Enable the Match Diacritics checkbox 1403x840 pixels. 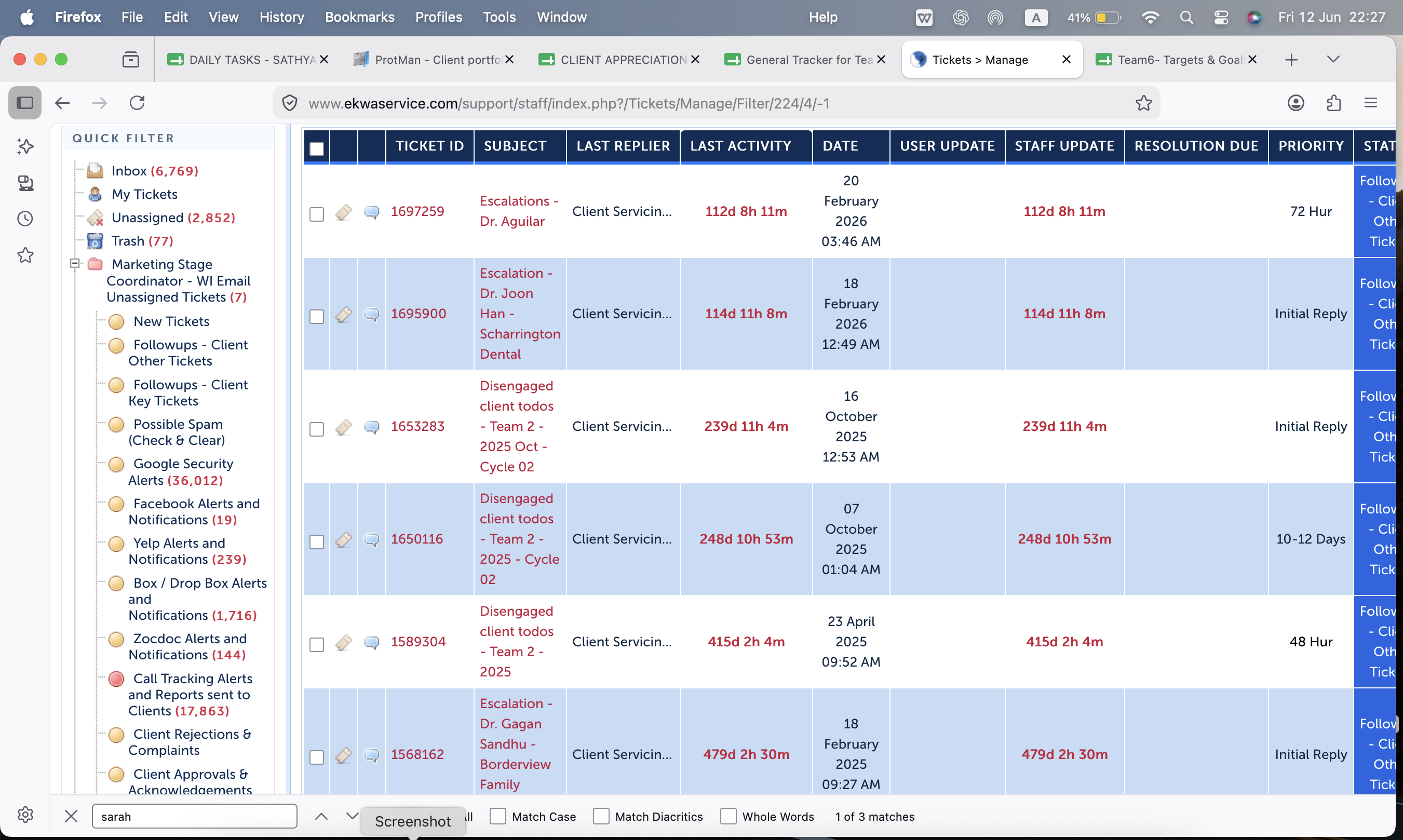pyautogui.click(x=601, y=816)
